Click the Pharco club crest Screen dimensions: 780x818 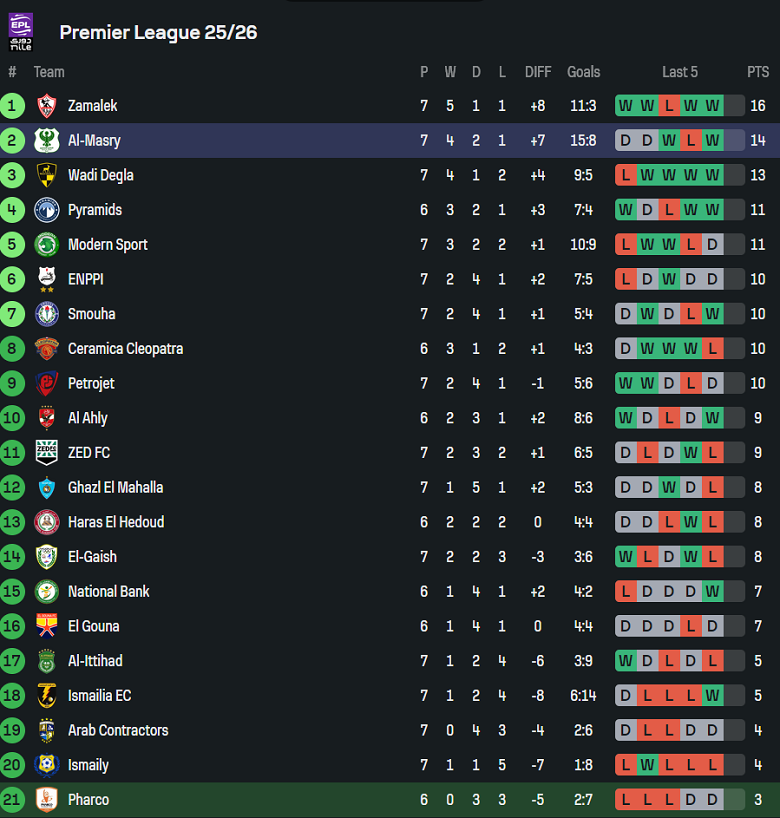pyautogui.click(x=47, y=800)
